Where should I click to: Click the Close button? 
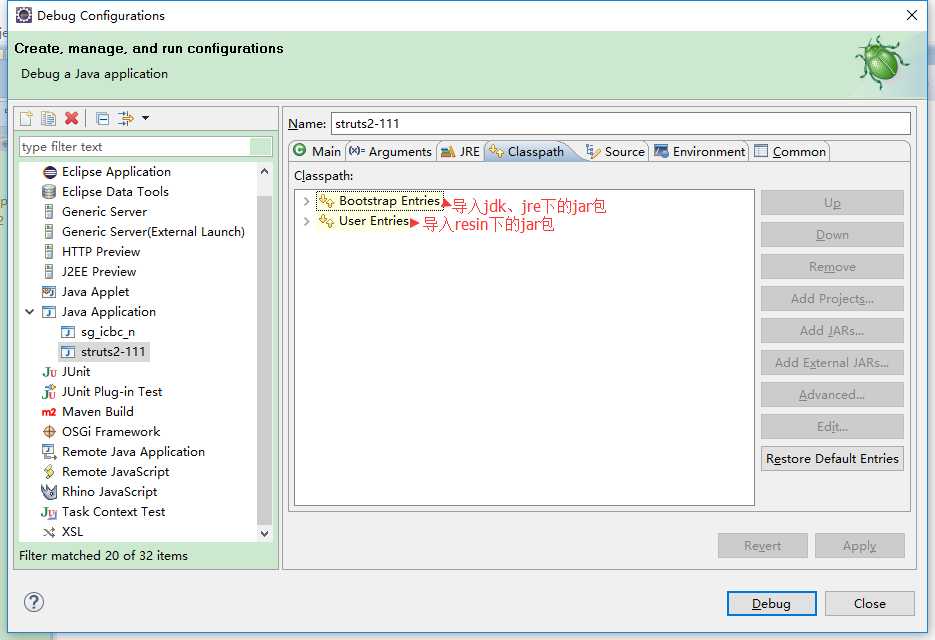pos(870,604)
